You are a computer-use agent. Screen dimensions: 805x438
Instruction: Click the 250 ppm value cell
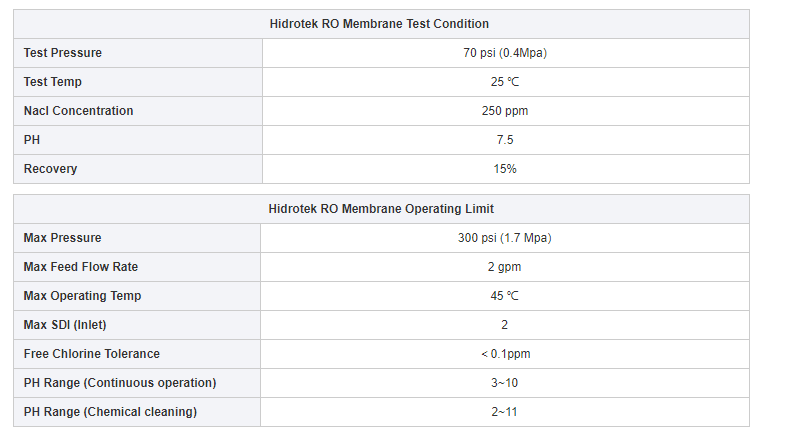click(505, 111)
